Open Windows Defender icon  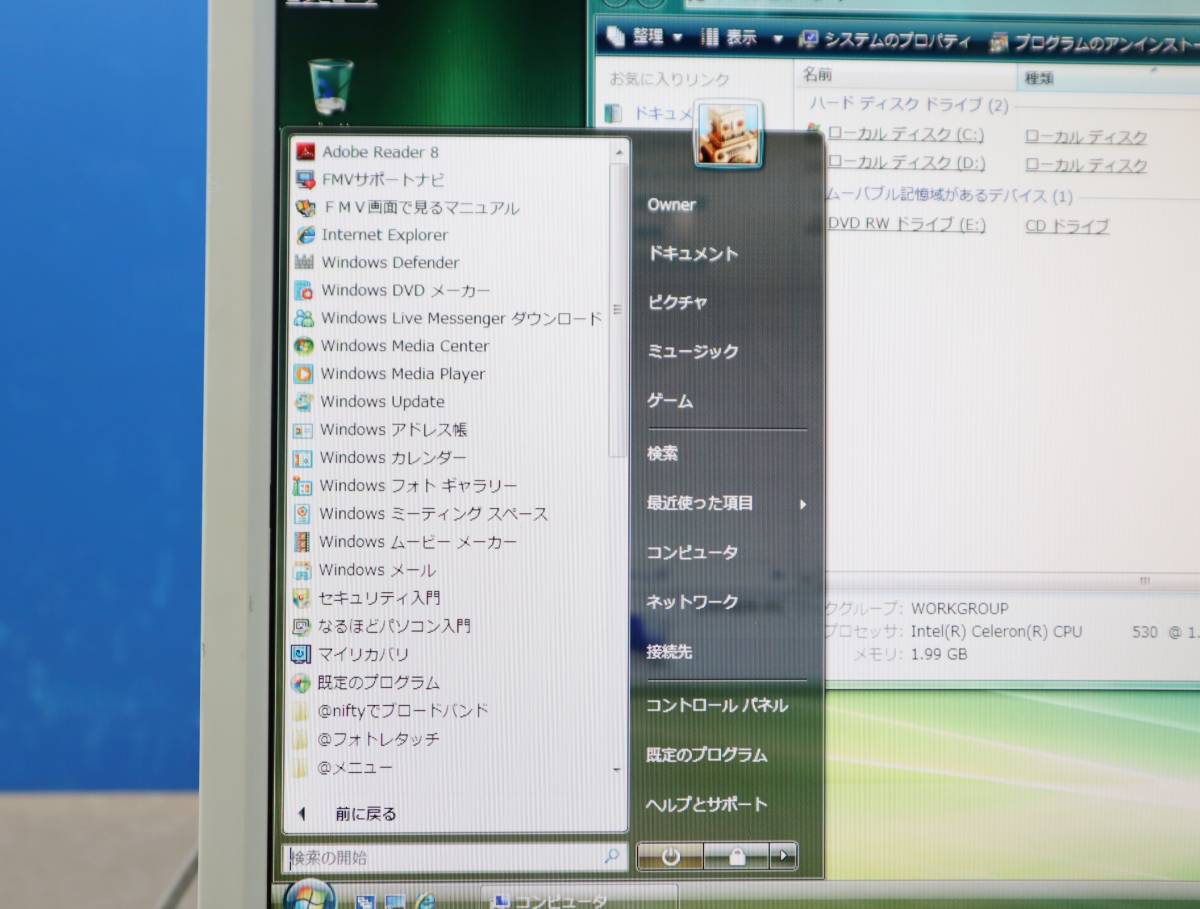305,263
